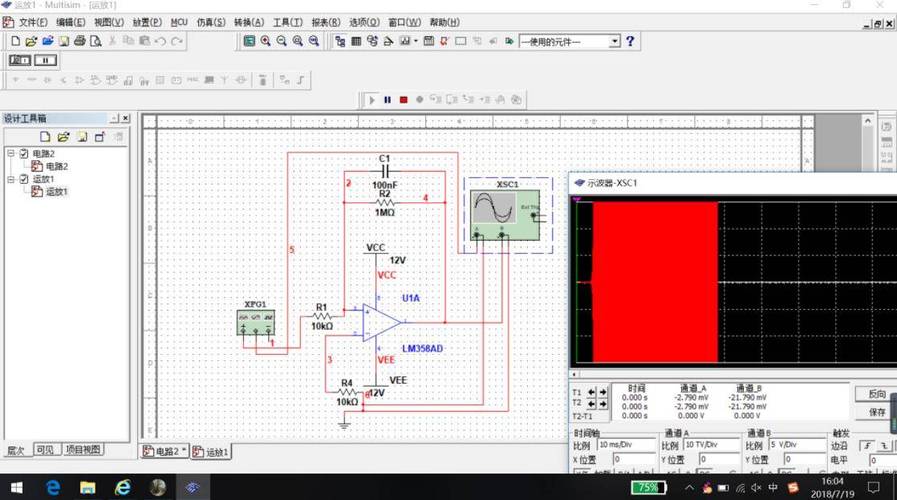Open print preview from main toolbar
The width and height of the screenshot is (897, 500).
coord(96,41)
